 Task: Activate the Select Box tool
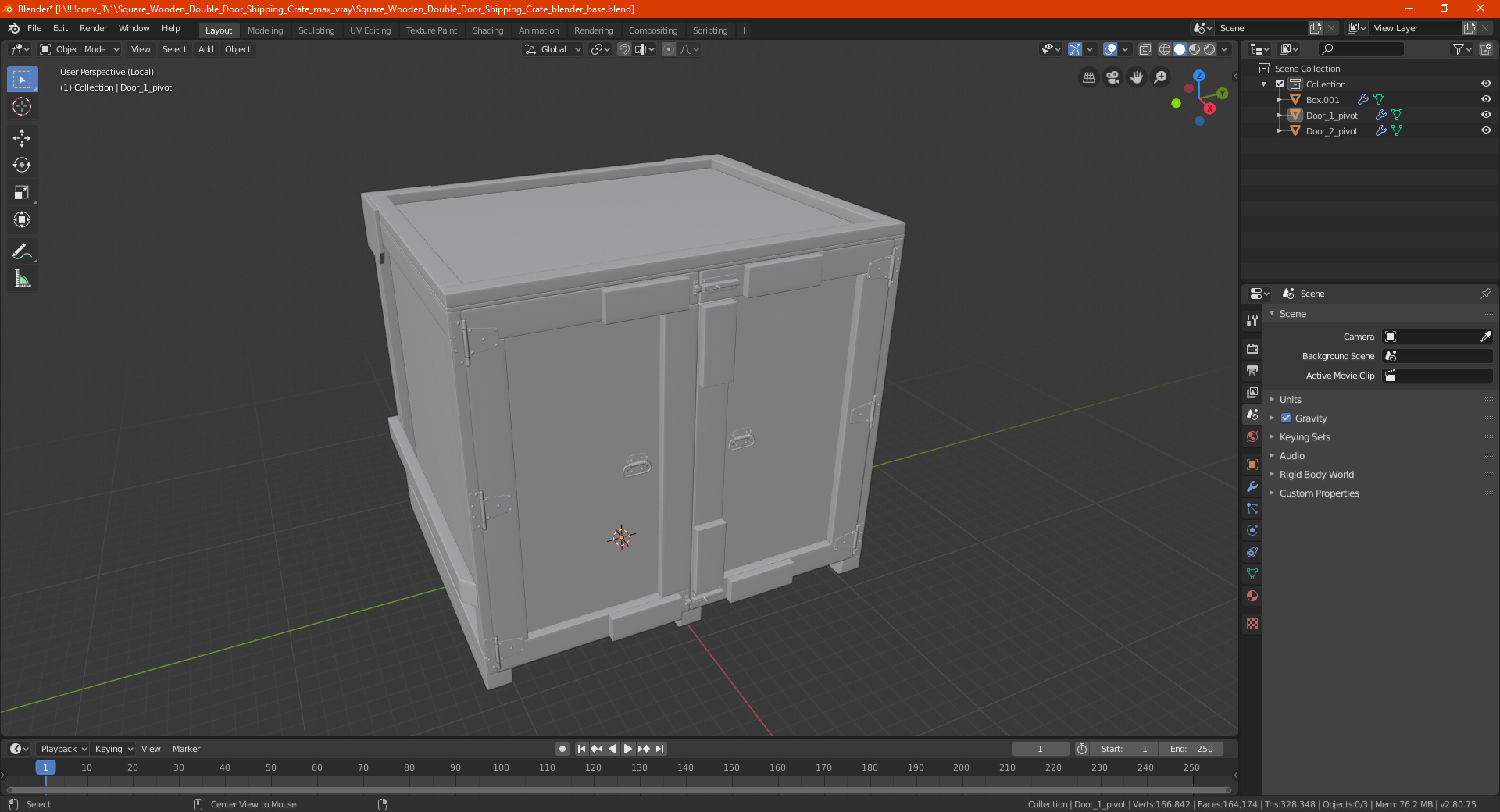(x=22, y=79)
